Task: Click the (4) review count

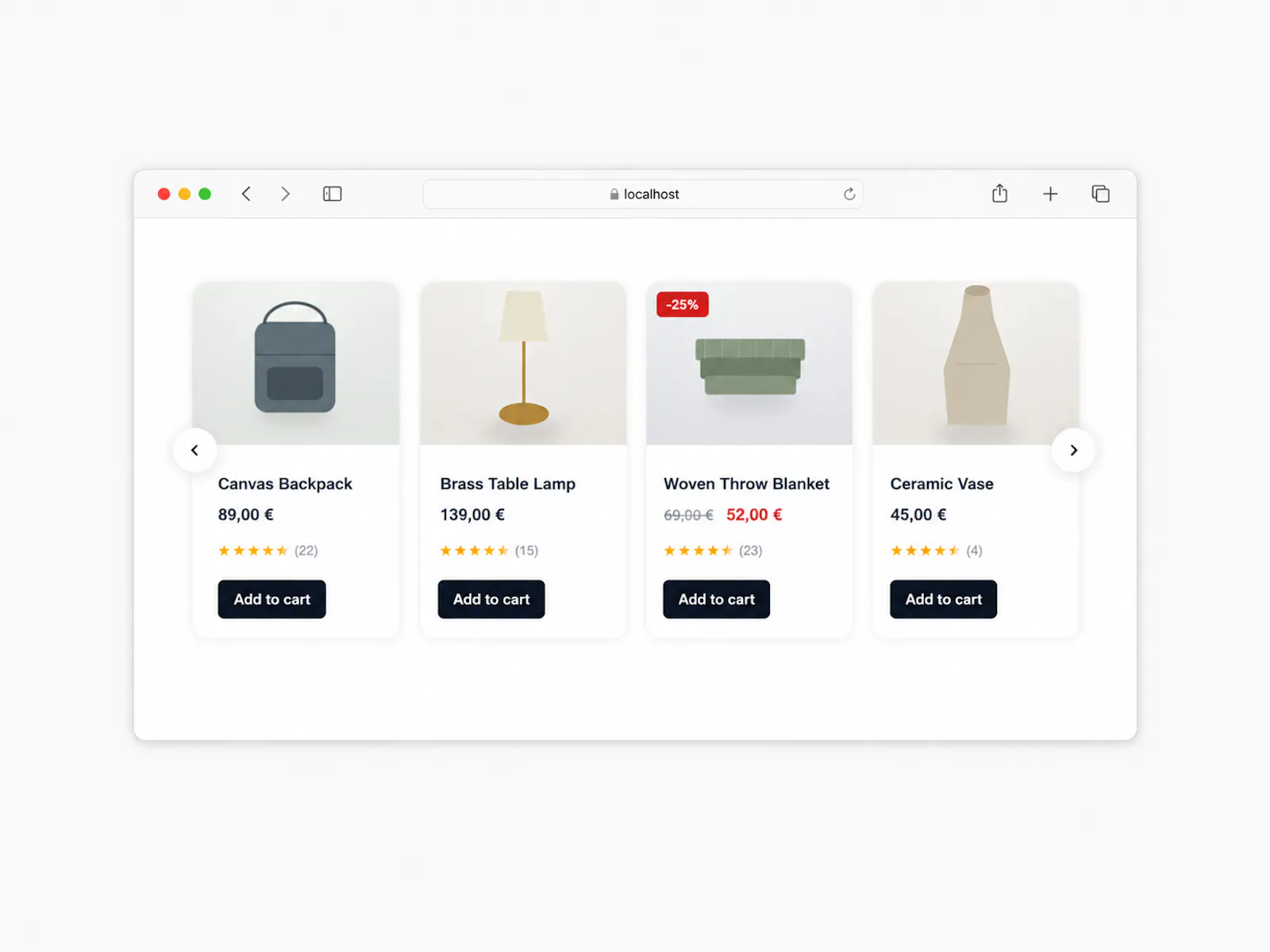Action: pos(974,551)
